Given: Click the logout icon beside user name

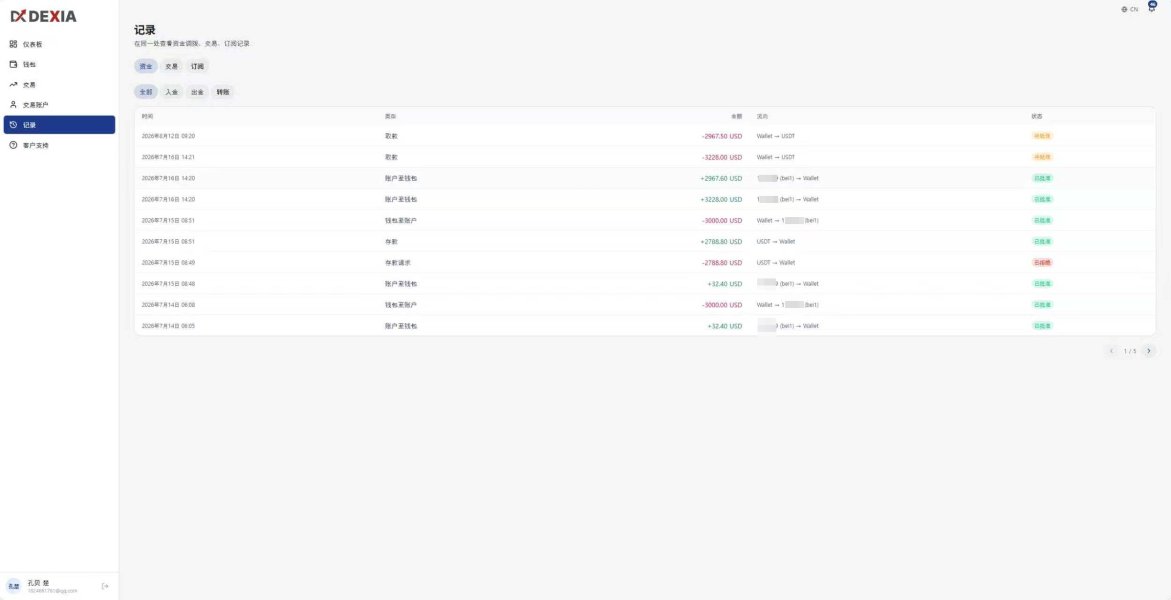Looking at the screenshot, I should click(x=105, y=587).
